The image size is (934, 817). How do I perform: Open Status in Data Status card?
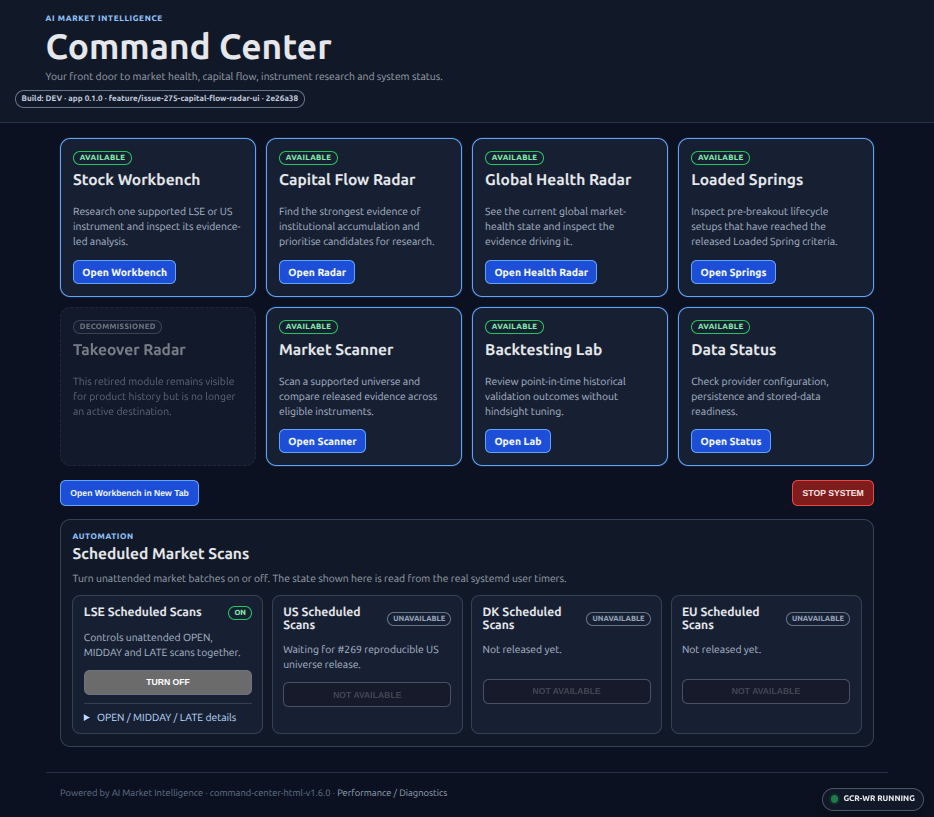click(x=730, y=441)
